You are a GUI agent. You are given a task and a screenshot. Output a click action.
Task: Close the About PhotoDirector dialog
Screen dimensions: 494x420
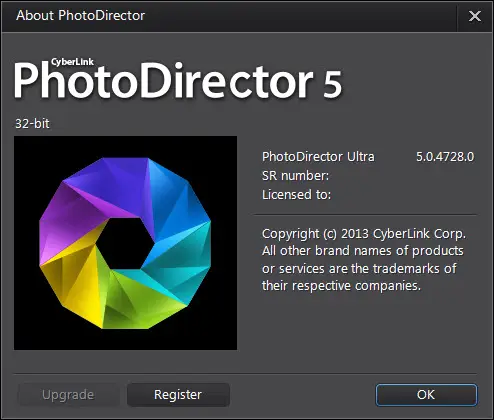click(x=475, y=16)
